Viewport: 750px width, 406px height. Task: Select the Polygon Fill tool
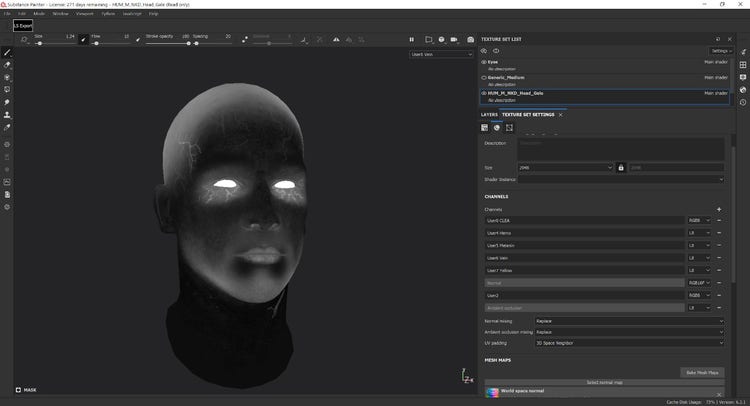coord(7,89)
